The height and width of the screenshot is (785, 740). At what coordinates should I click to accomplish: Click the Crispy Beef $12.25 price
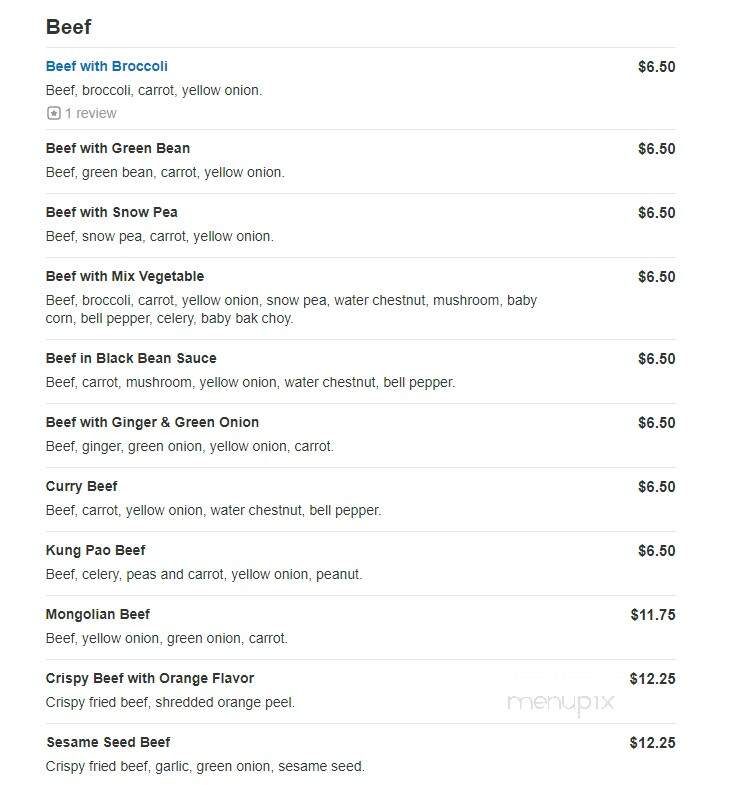point(652,679)
